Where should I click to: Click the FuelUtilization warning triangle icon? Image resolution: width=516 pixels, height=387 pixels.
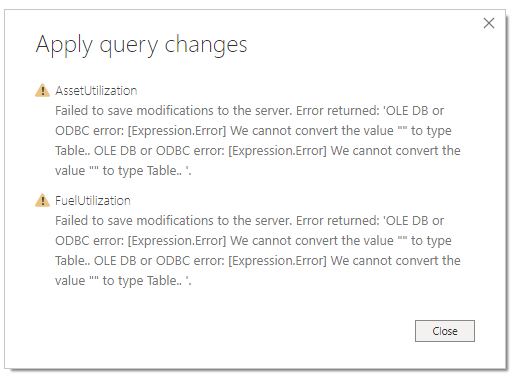point(42,200)
